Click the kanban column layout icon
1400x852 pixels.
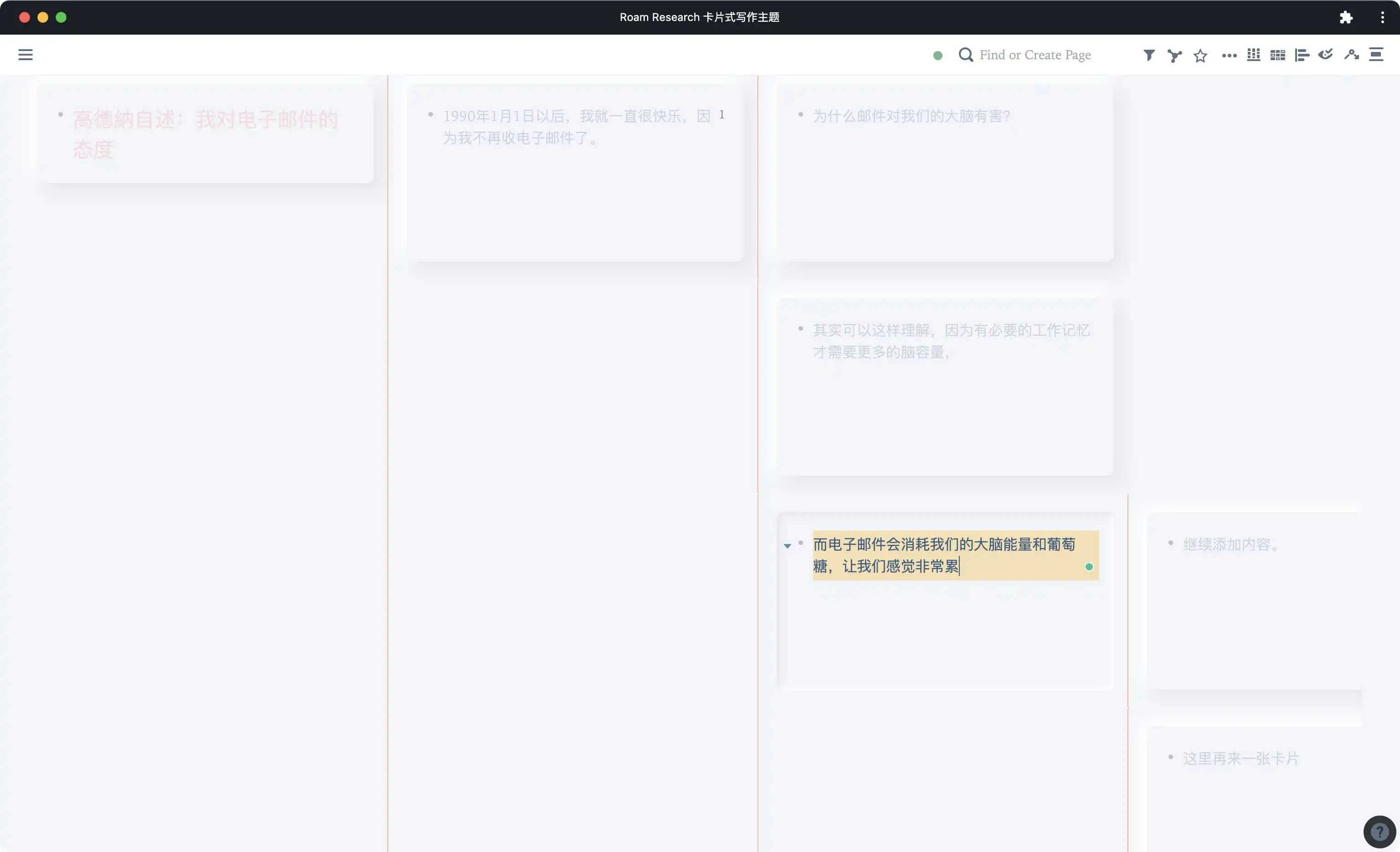tap(1253, 55)
